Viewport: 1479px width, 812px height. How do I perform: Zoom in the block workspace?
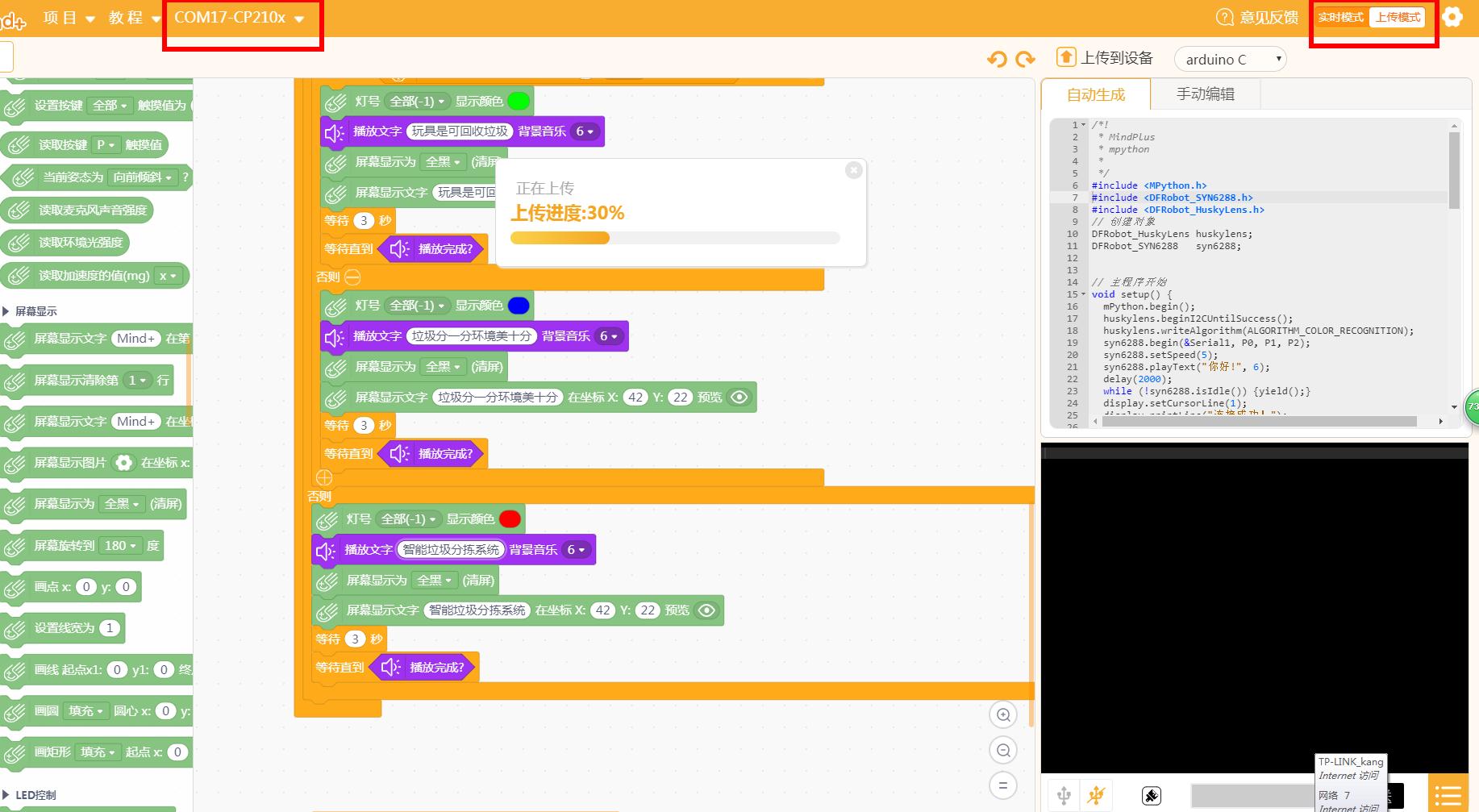click(1003, 714)
